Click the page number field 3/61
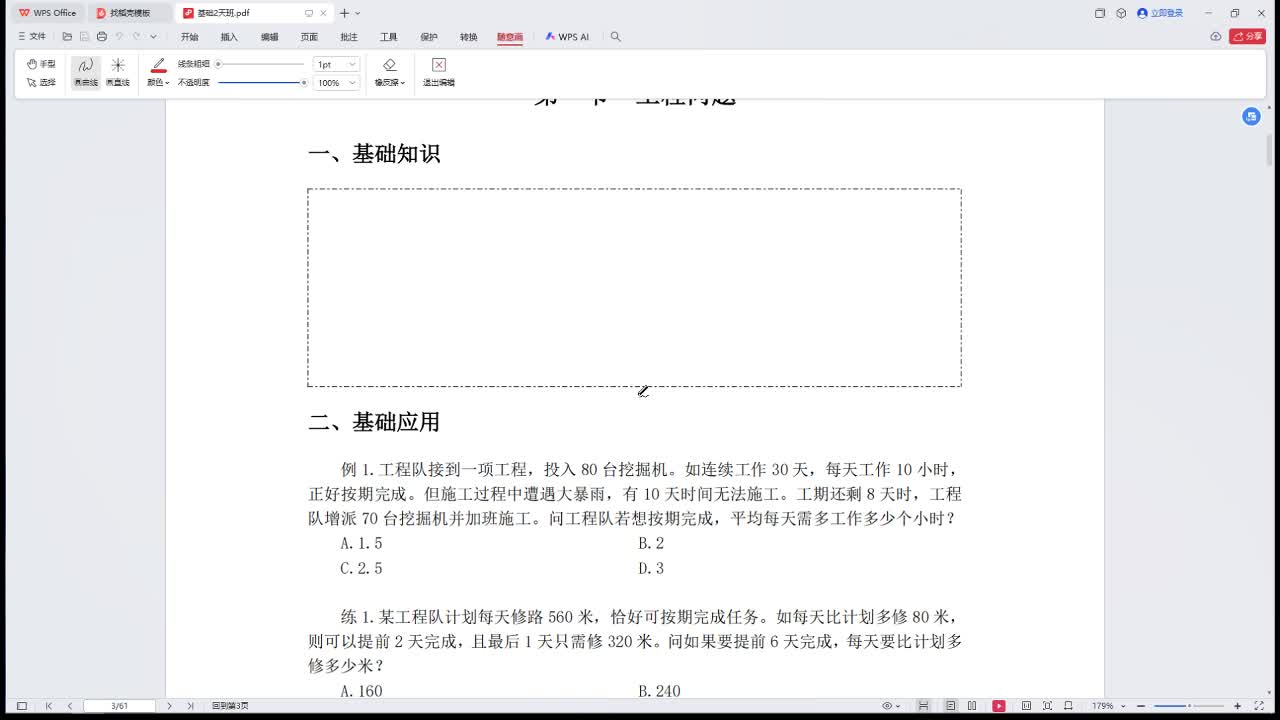 pos(119,706)
